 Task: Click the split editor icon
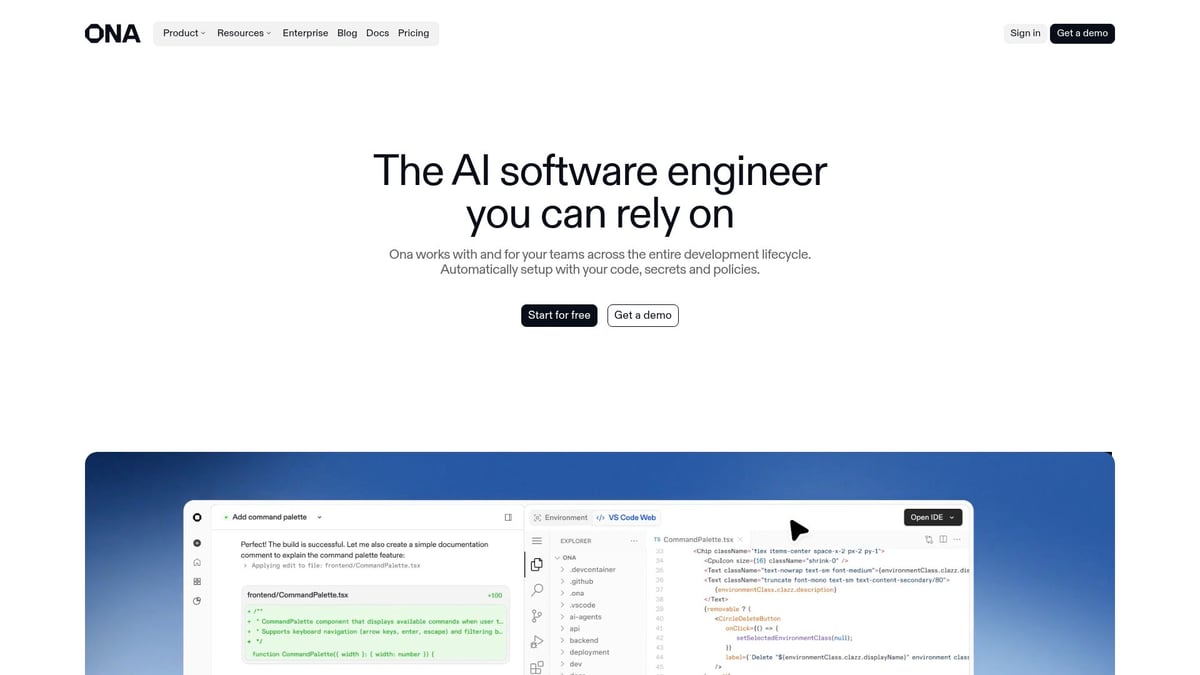click(x=943, y=539)
